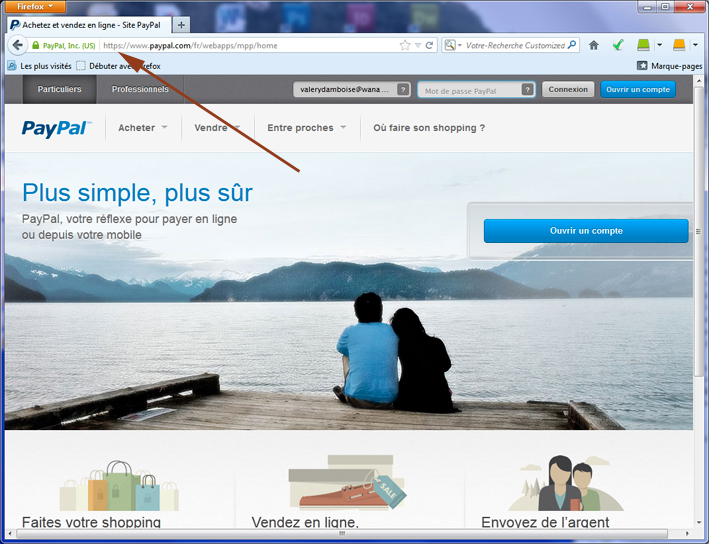709x544 pixels.
Task: Open the dropdown beside the green book icon
Action: click(659, 45)
